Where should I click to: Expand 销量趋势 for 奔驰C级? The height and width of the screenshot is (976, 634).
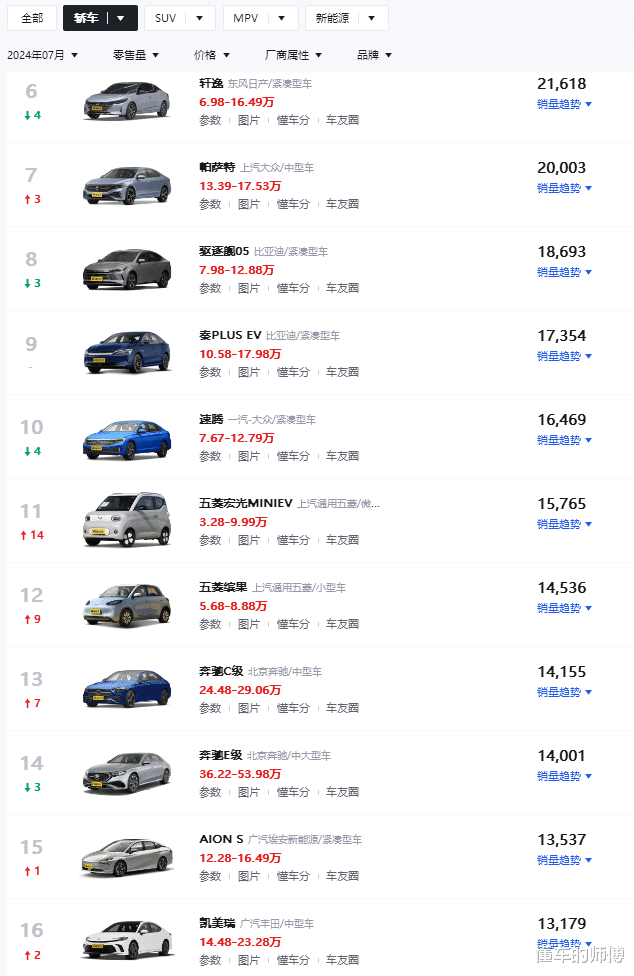[564, 692]
